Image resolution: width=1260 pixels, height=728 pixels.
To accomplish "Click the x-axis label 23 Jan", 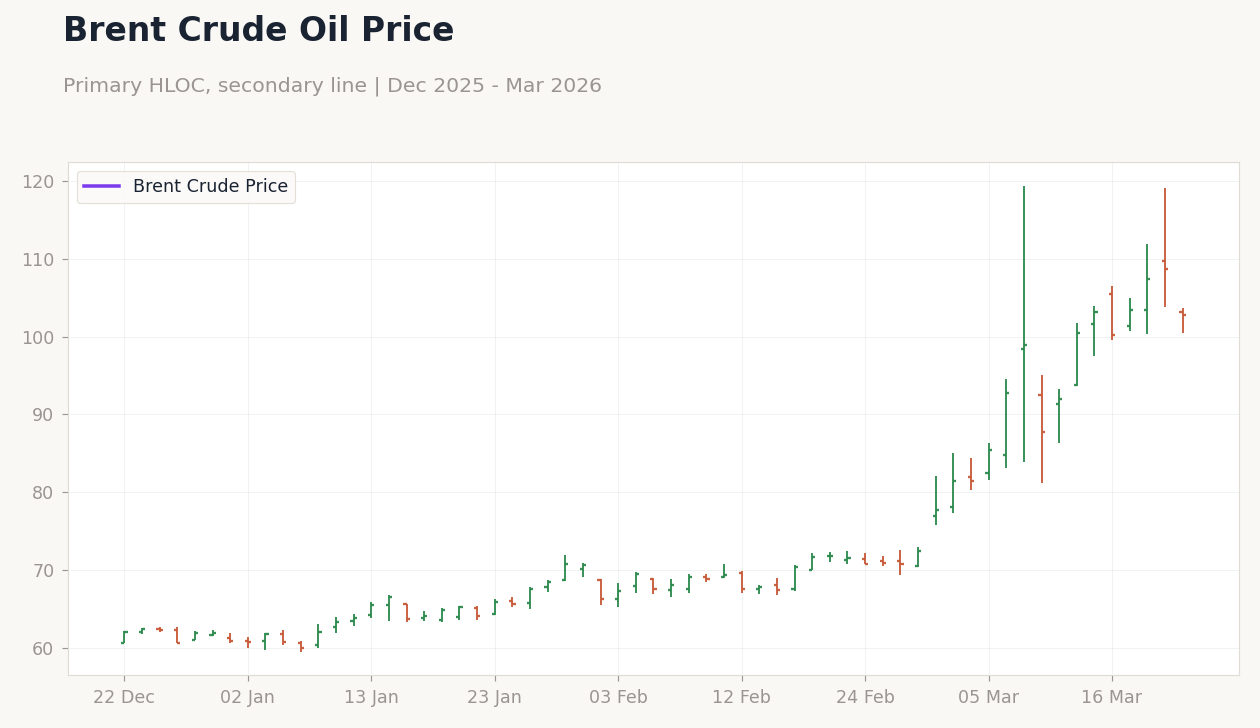I will coord(494,698).
